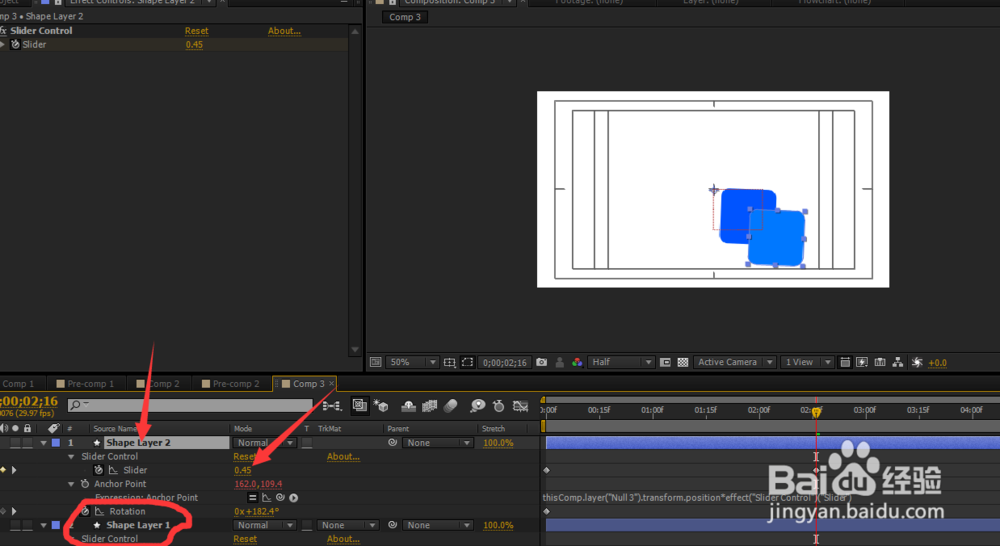Collapse the Anchor Point property twirl

[71, 484]
